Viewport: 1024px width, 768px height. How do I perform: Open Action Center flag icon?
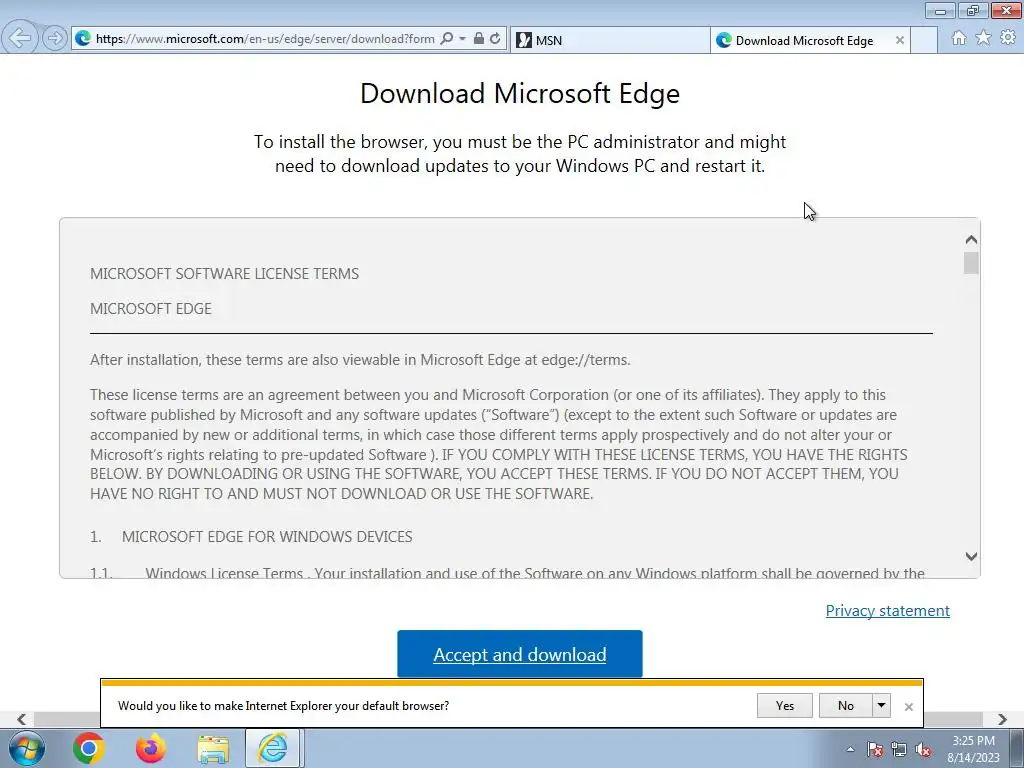tap(875, 750)
